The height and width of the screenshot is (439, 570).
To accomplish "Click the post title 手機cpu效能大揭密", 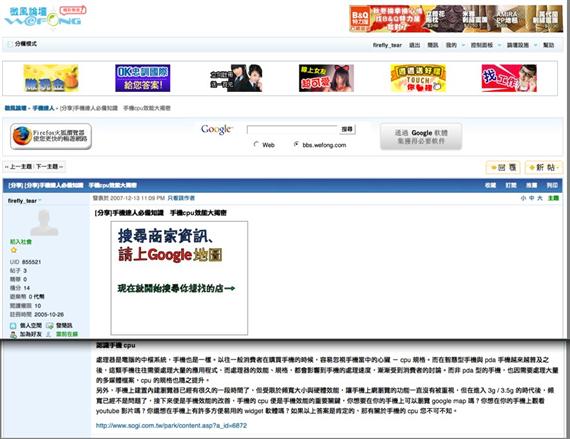I will click(x=198, y=213).
